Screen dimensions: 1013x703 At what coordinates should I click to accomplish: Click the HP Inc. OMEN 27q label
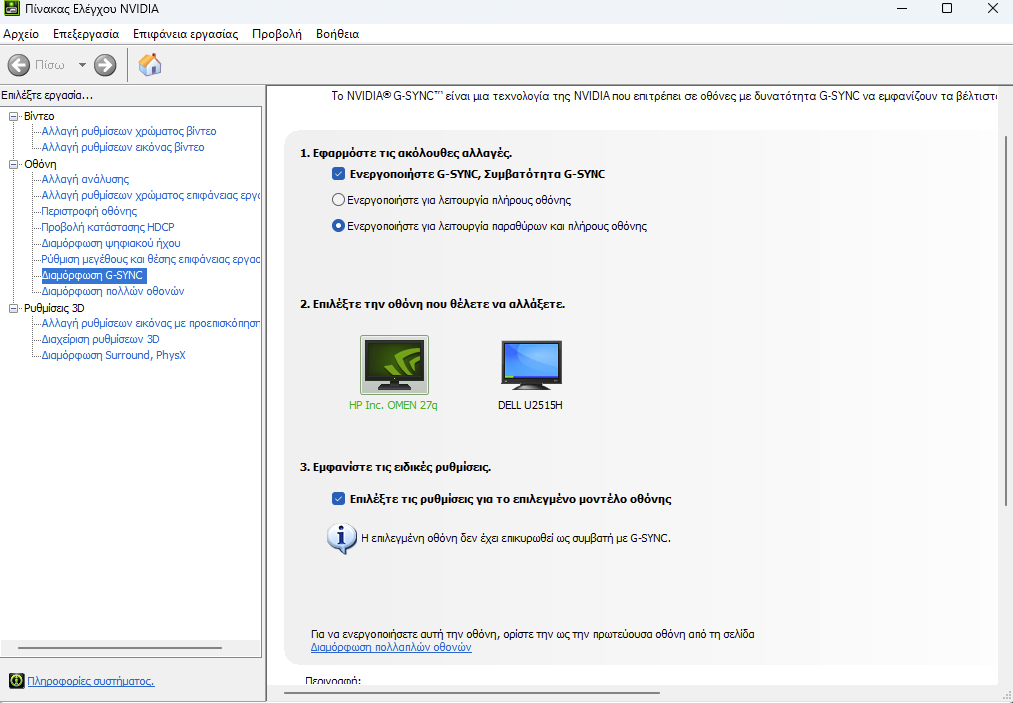point(393,405)
